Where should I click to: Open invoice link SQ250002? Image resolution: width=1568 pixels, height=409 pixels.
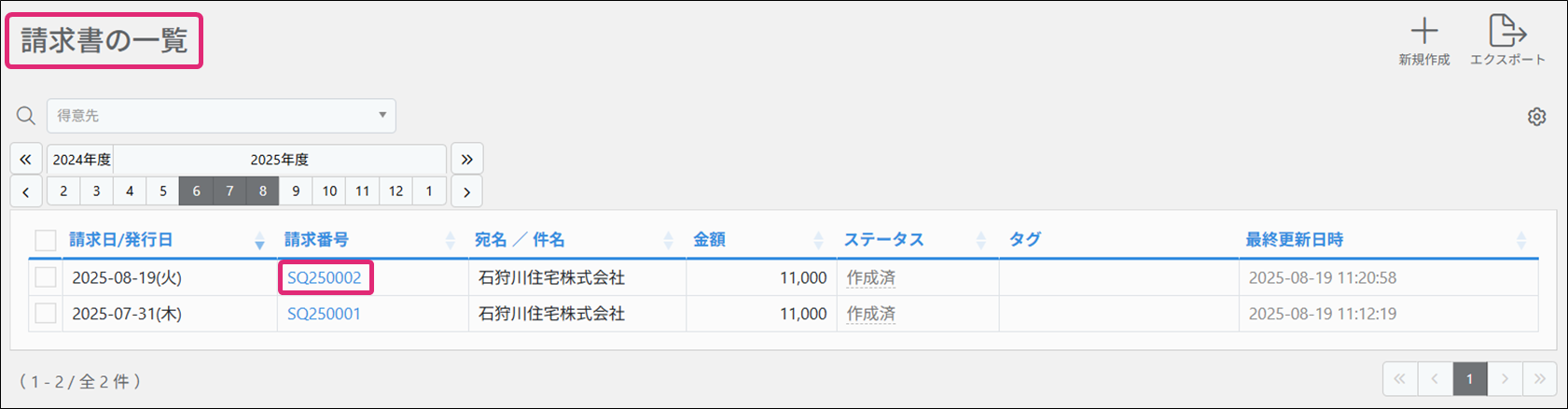324,277
